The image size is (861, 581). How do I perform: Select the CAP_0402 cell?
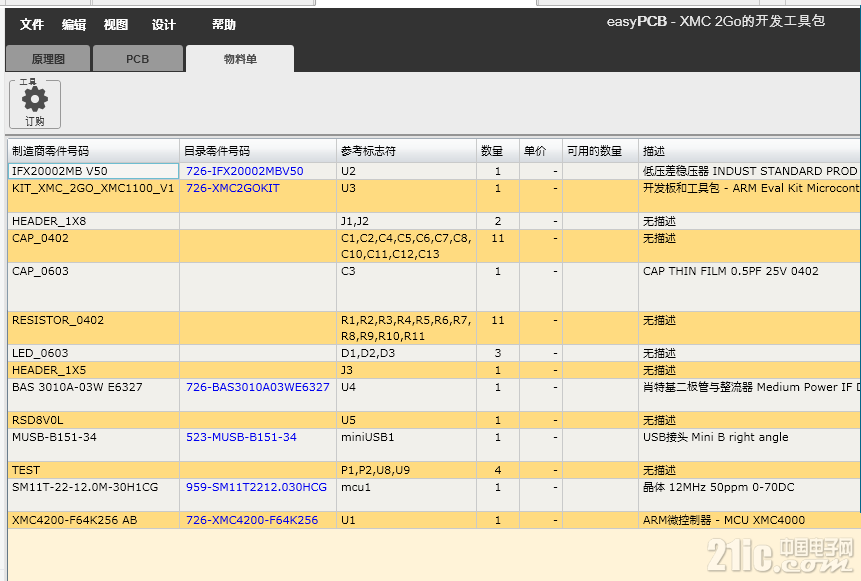tap(93, 246)
